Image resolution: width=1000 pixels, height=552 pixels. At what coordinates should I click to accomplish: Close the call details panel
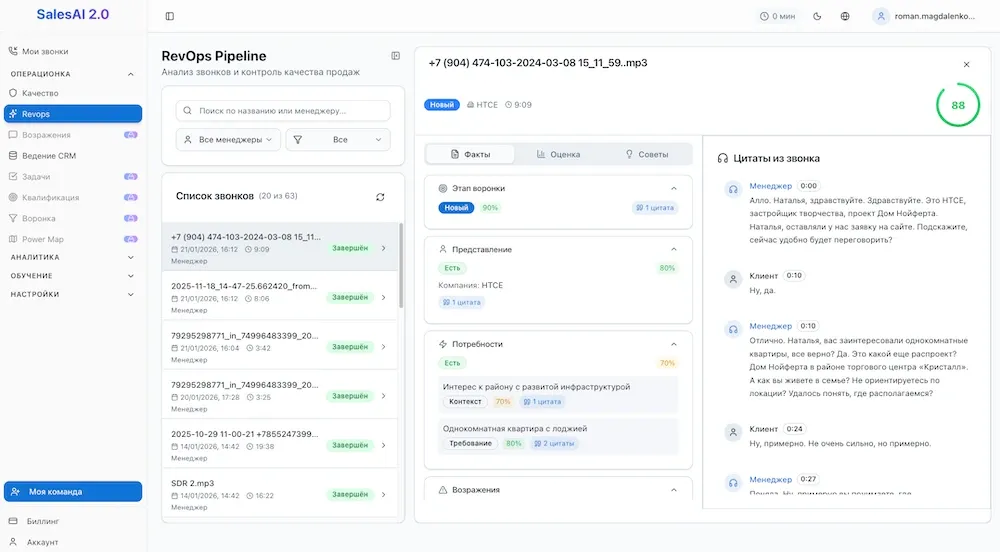(966, 64)
